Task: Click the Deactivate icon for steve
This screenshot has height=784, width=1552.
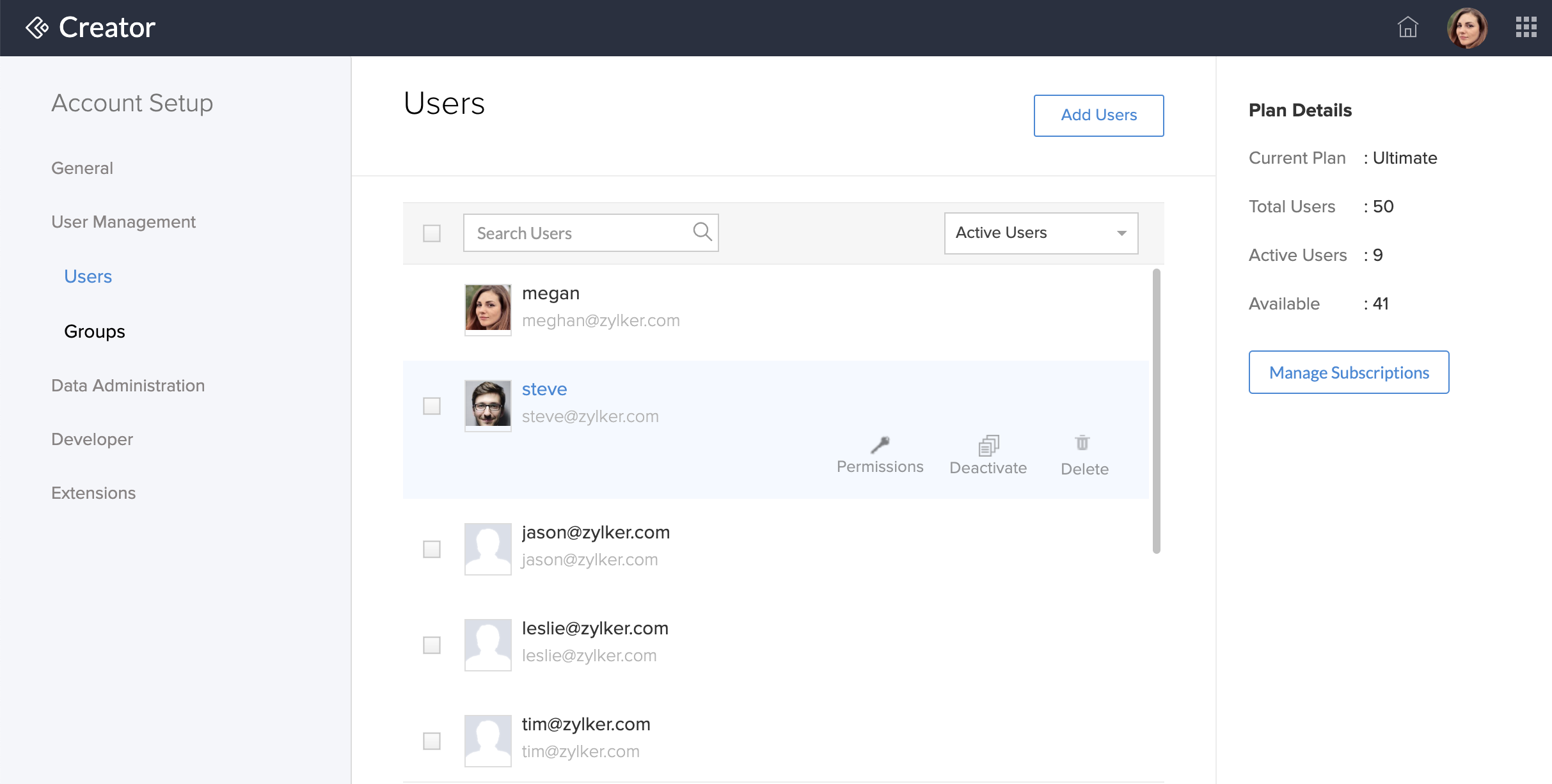Action: point(988,445)
